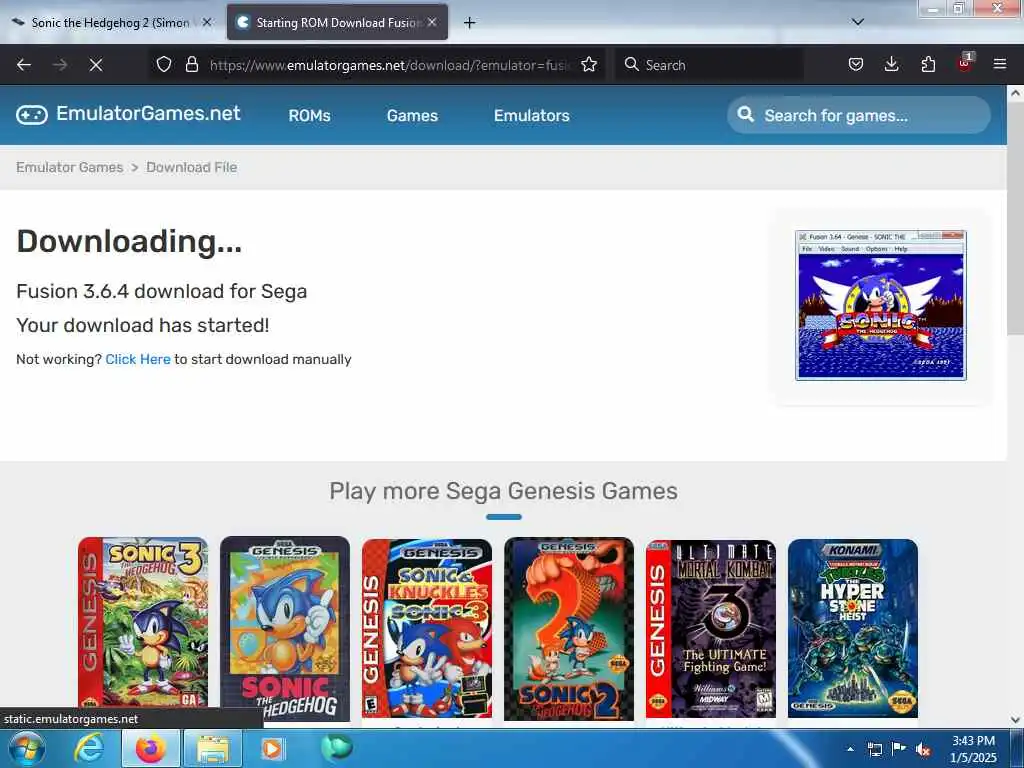Click the network tray icon
This screenshot has width=1024, height=768.
[874, 749]
